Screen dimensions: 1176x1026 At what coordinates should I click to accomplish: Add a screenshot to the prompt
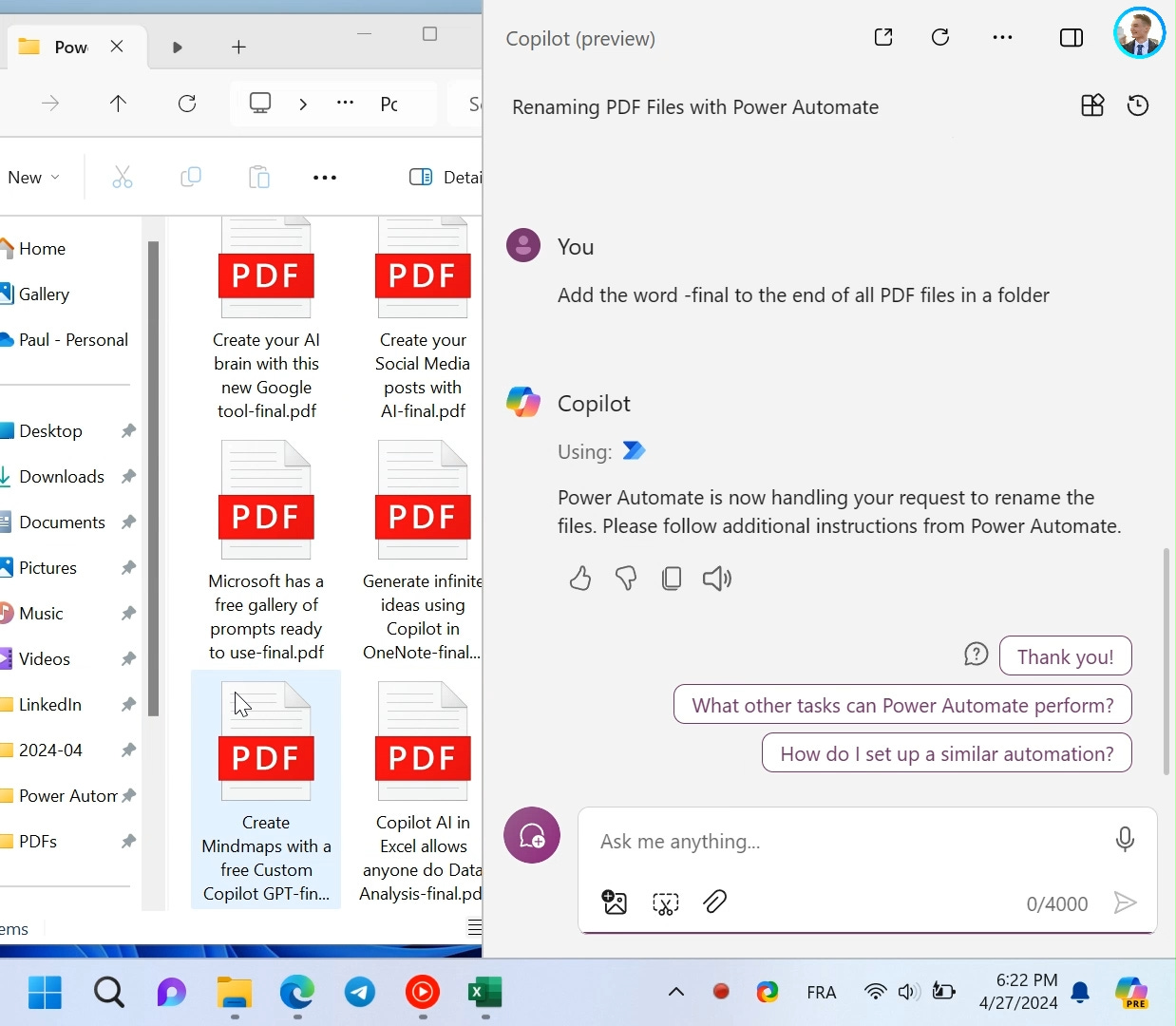(666, 902)
